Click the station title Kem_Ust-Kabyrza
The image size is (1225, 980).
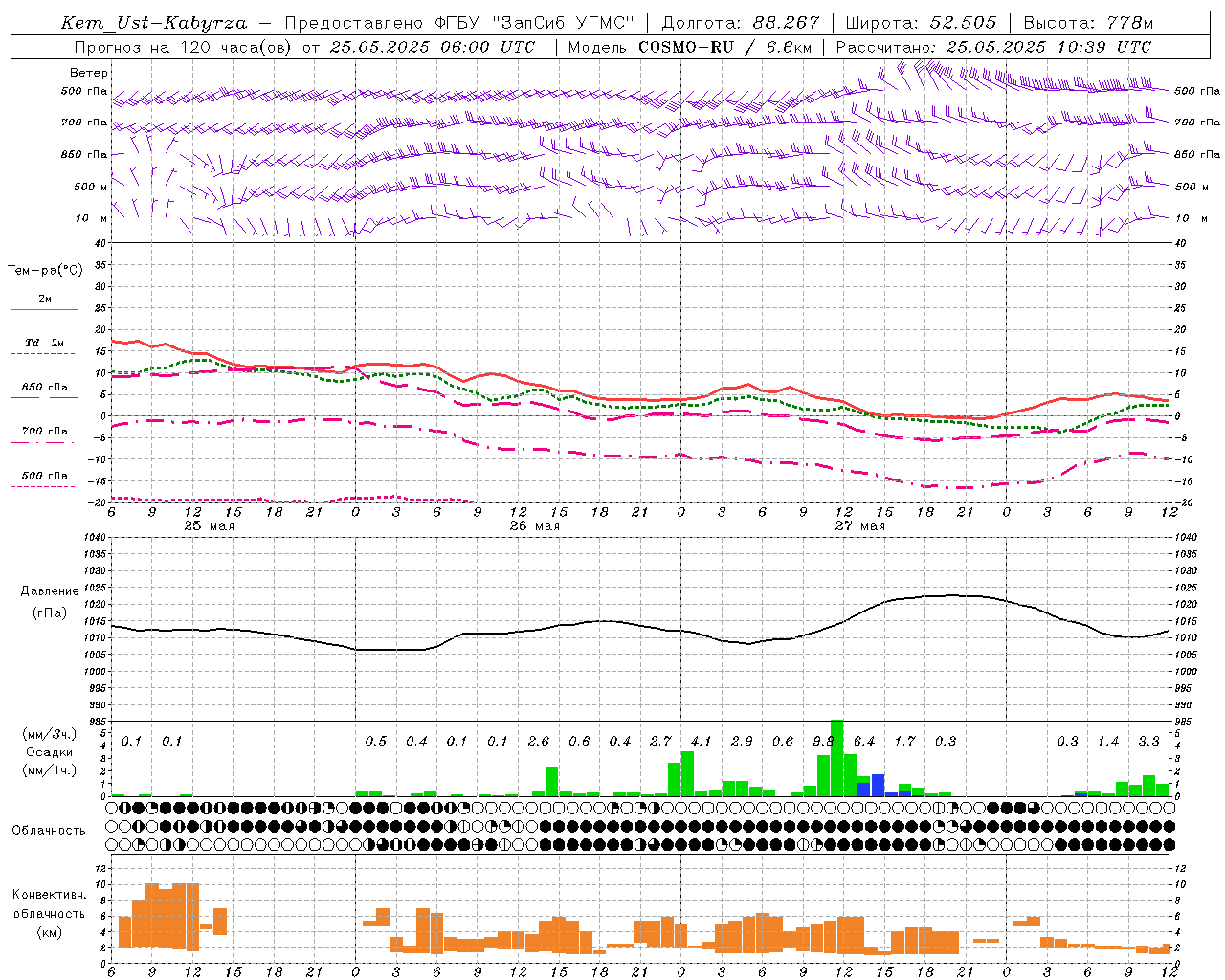pyautogui.click(x=154, y=23)
